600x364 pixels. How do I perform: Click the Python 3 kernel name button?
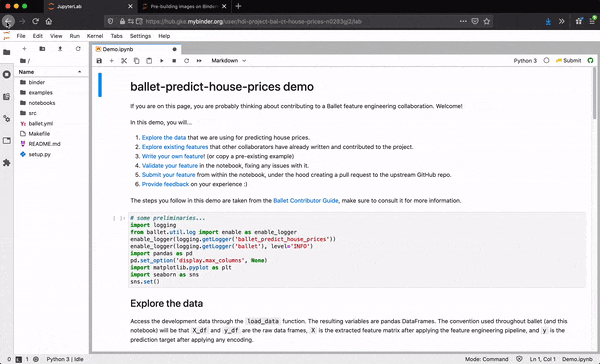point(525,60)
